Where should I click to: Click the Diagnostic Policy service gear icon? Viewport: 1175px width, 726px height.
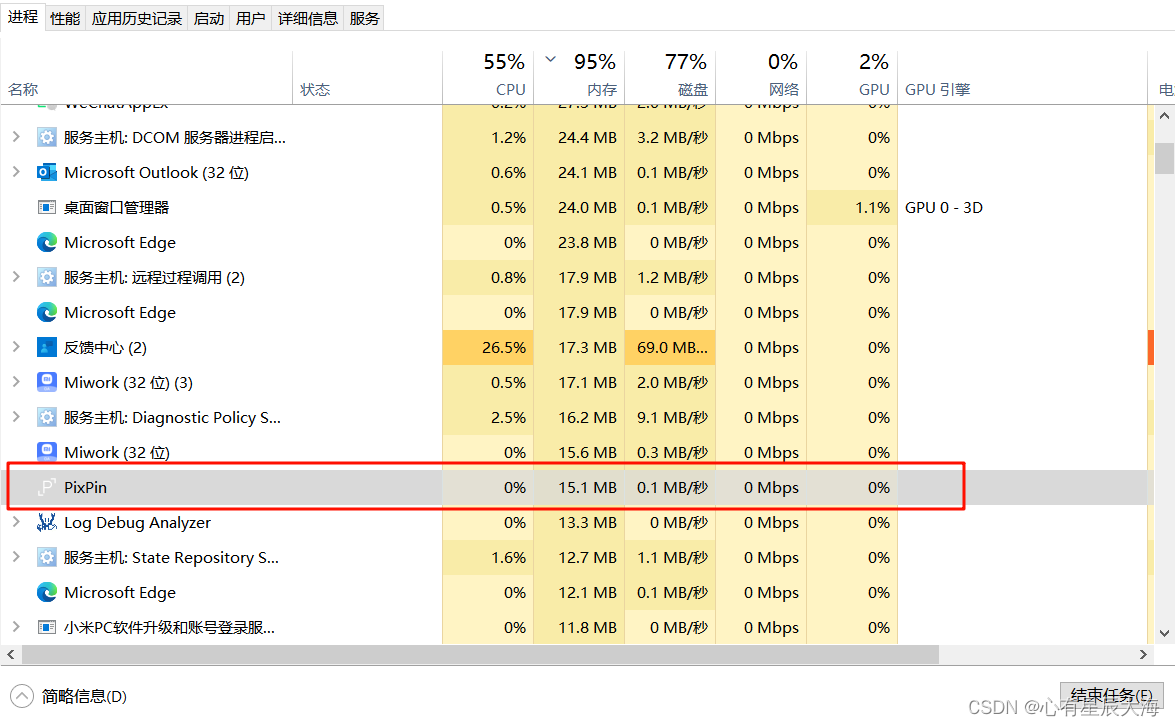point(46,417)
